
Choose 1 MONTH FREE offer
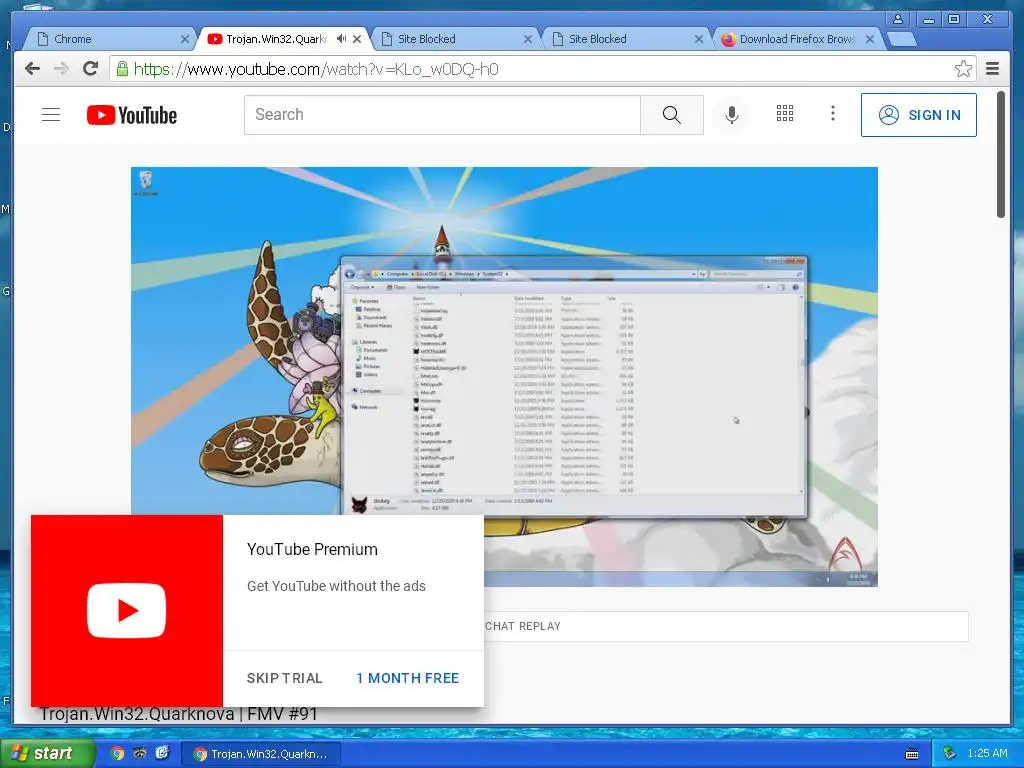408,678
